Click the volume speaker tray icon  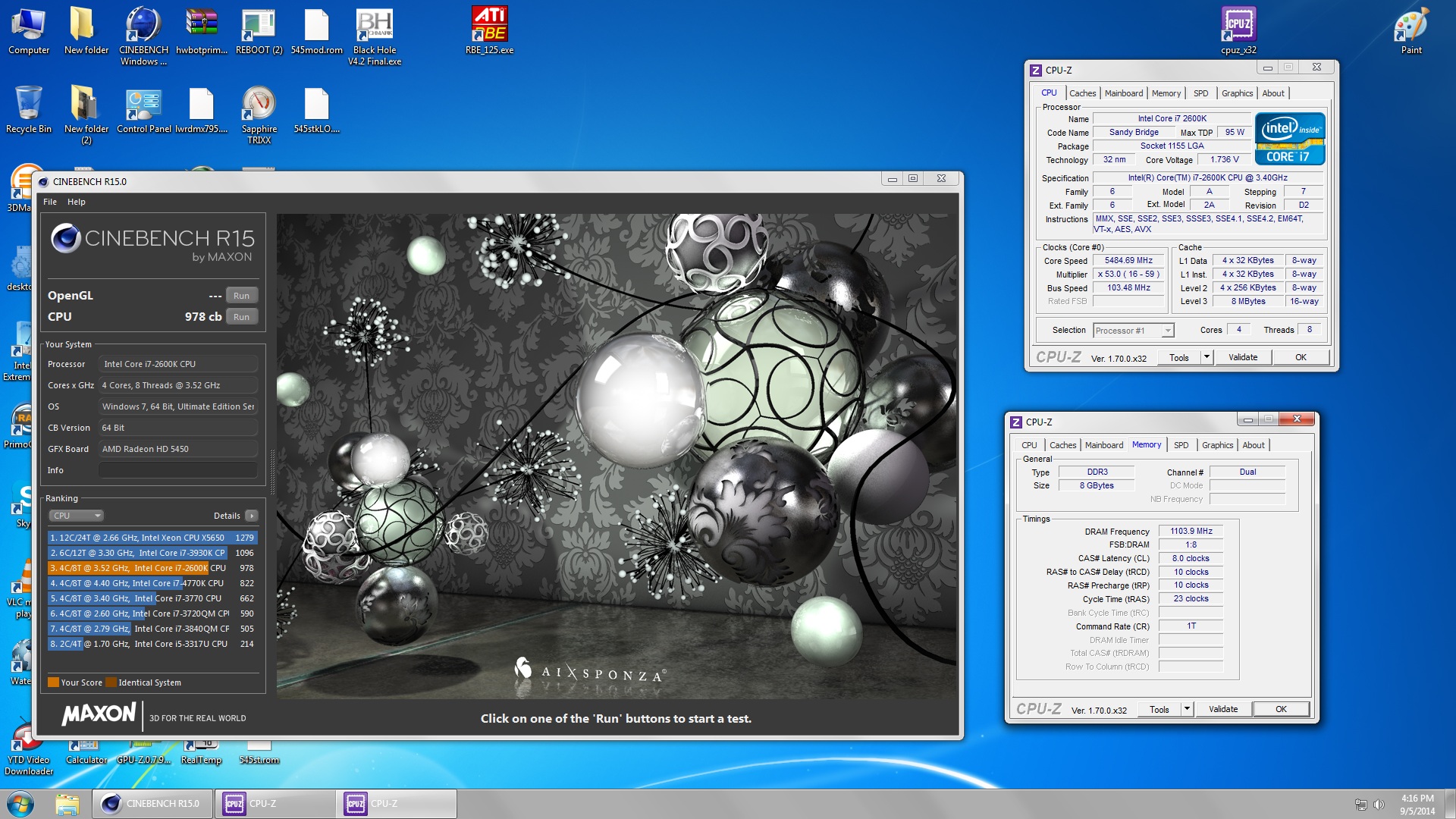point(1379,805)
